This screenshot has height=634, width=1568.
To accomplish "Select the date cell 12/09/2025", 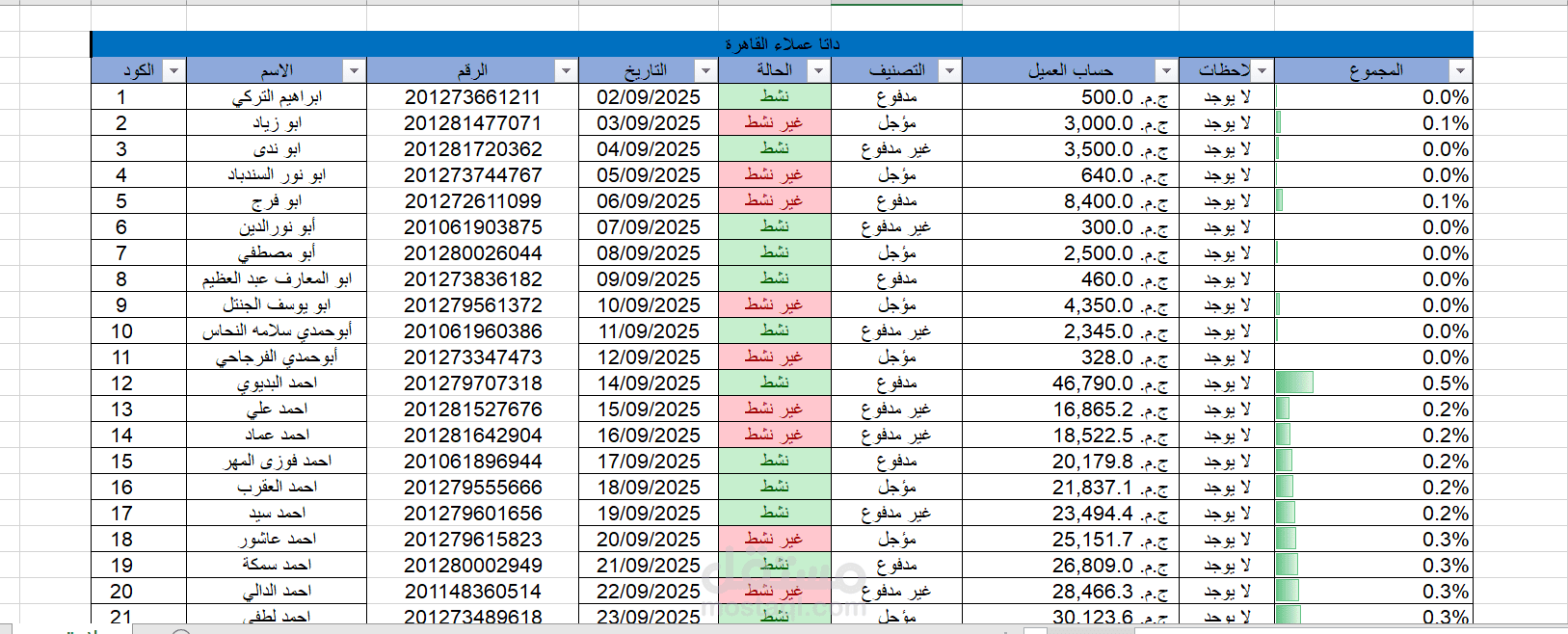I will [x=649, y=357].
